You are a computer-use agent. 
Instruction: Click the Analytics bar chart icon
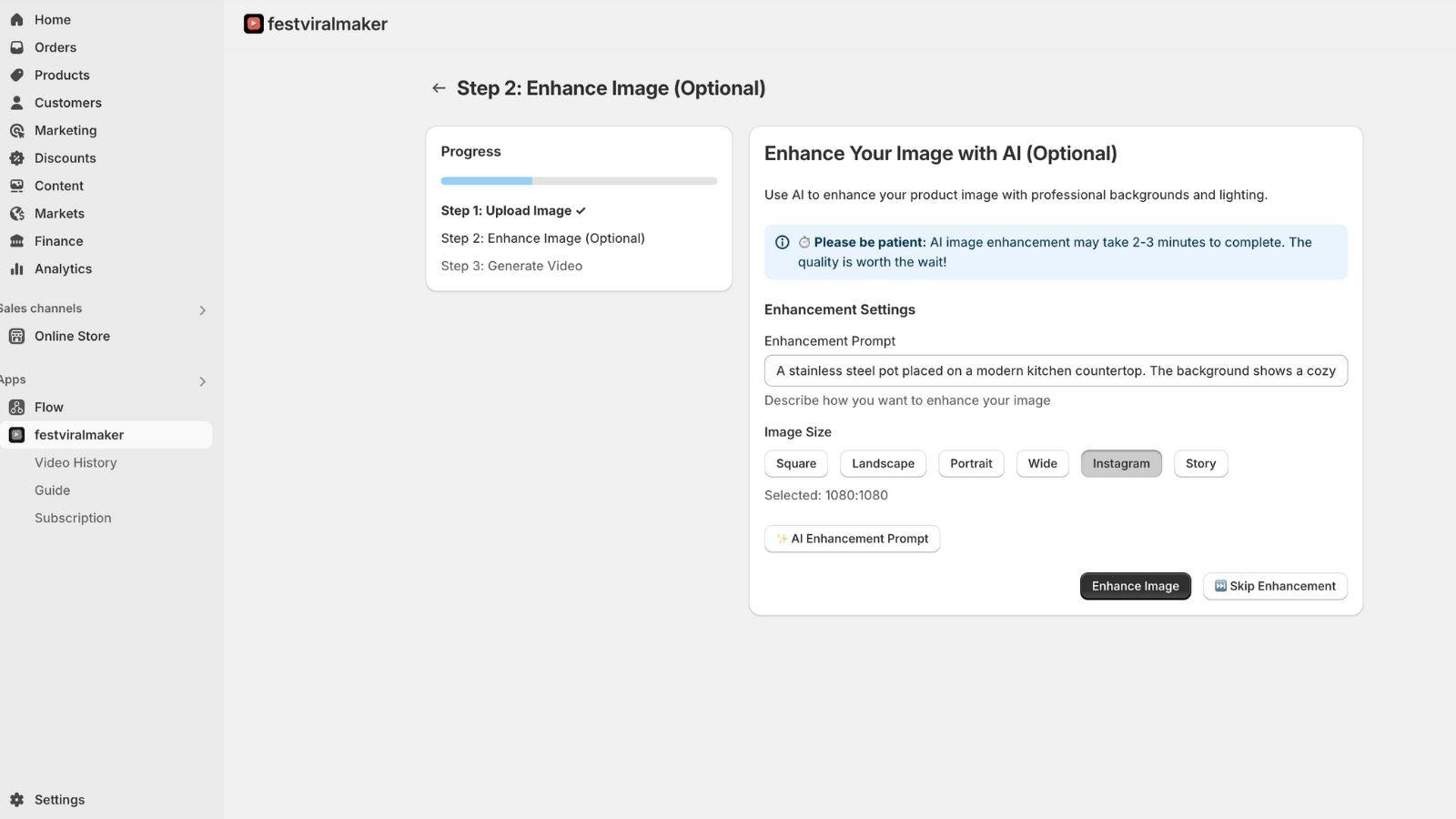[x=17, y=268]
